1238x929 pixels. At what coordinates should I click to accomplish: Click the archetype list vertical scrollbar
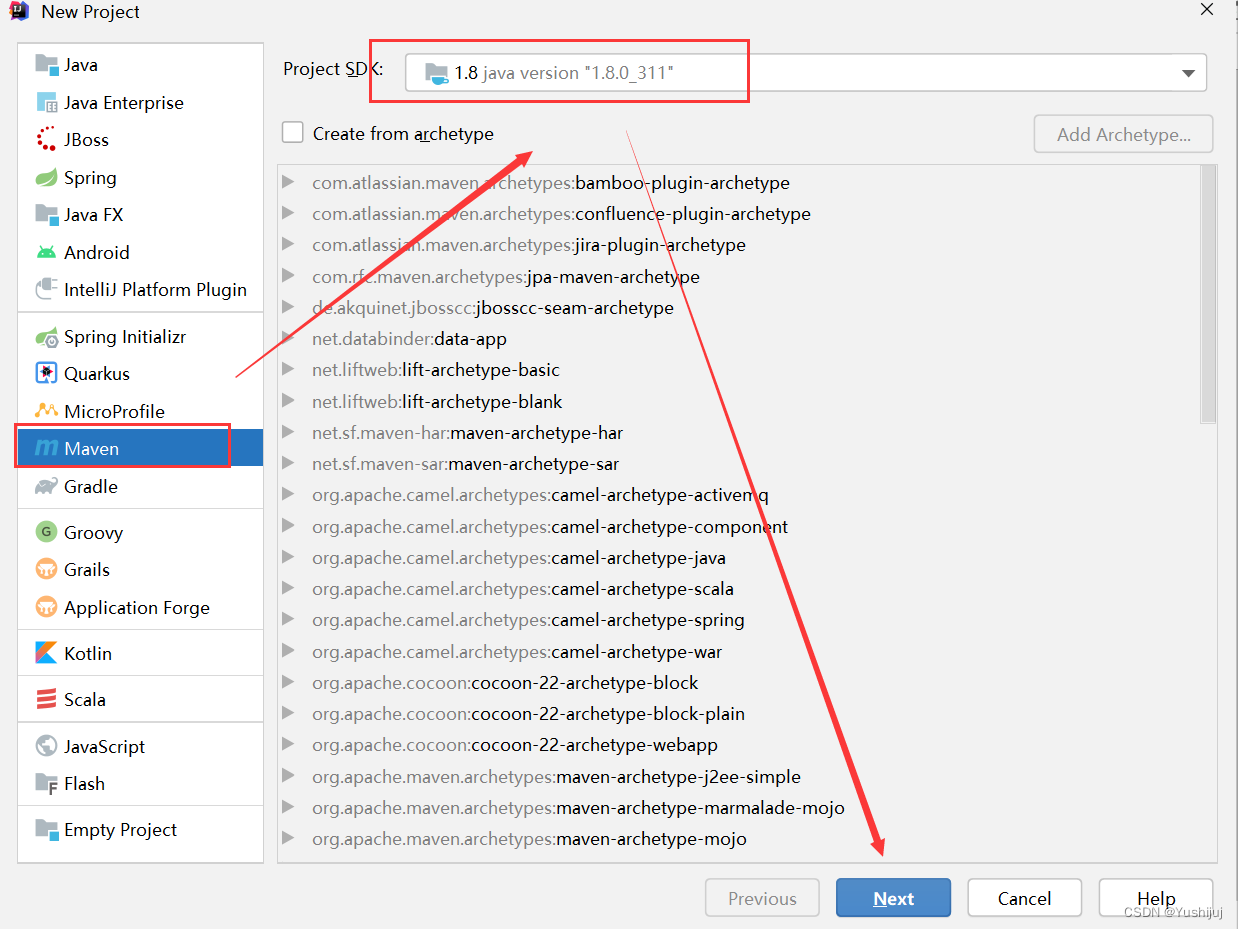[1208, 295]
